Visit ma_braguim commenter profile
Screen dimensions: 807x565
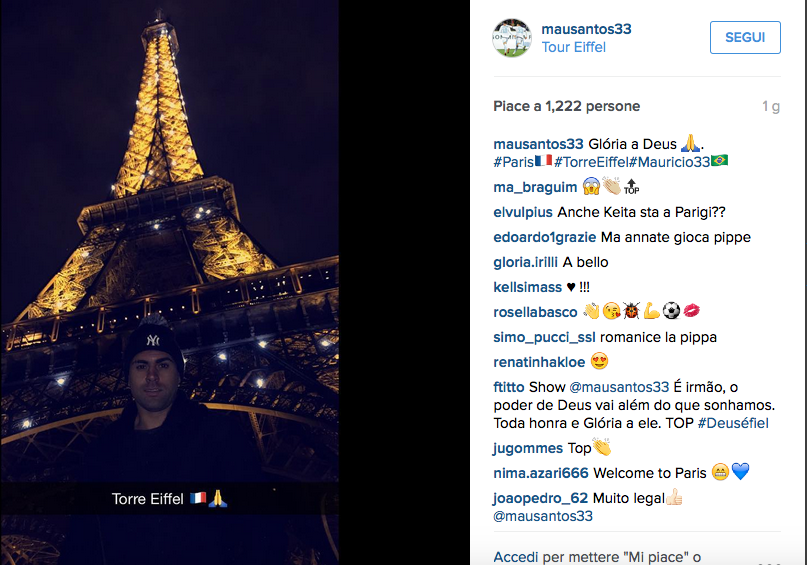click(x=535, y=187)
